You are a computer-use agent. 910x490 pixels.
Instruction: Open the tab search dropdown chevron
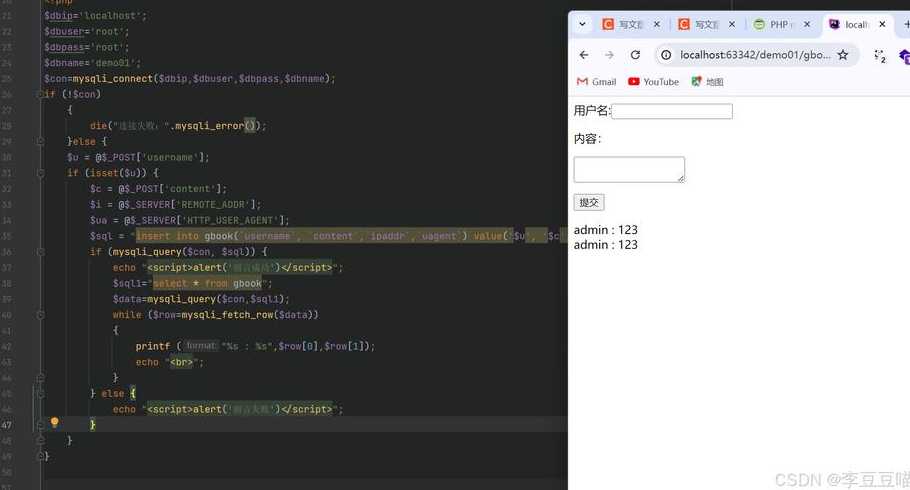582,24
